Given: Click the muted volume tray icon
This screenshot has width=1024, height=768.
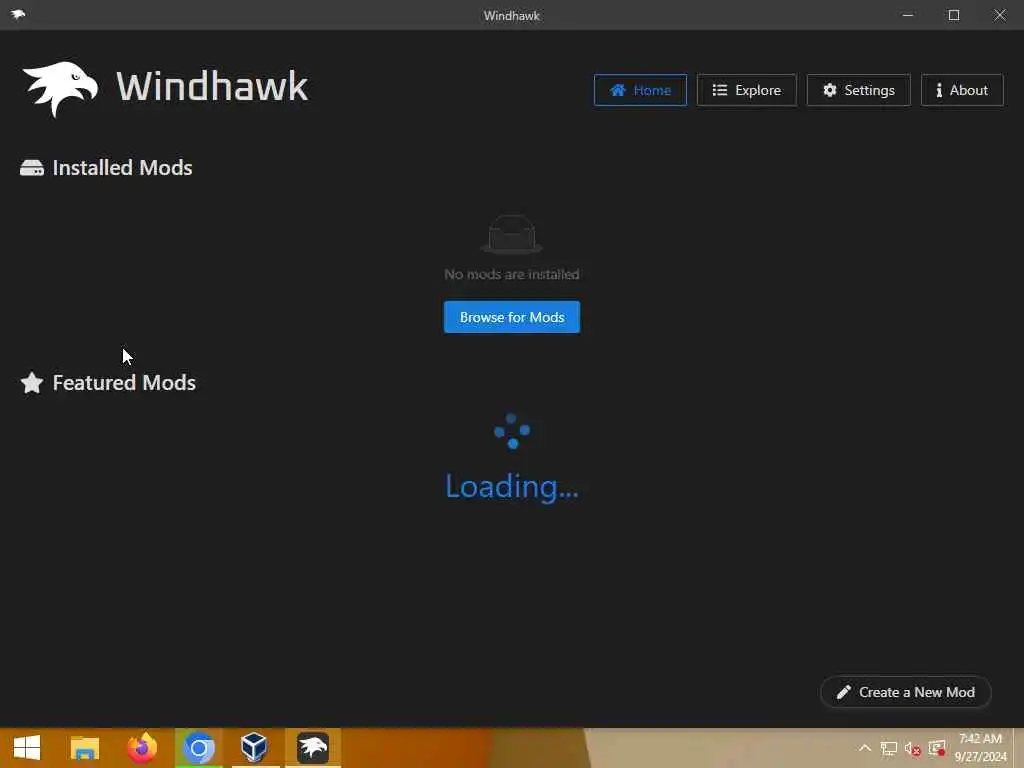Looking at the screenshot, I should coord(913,748).
